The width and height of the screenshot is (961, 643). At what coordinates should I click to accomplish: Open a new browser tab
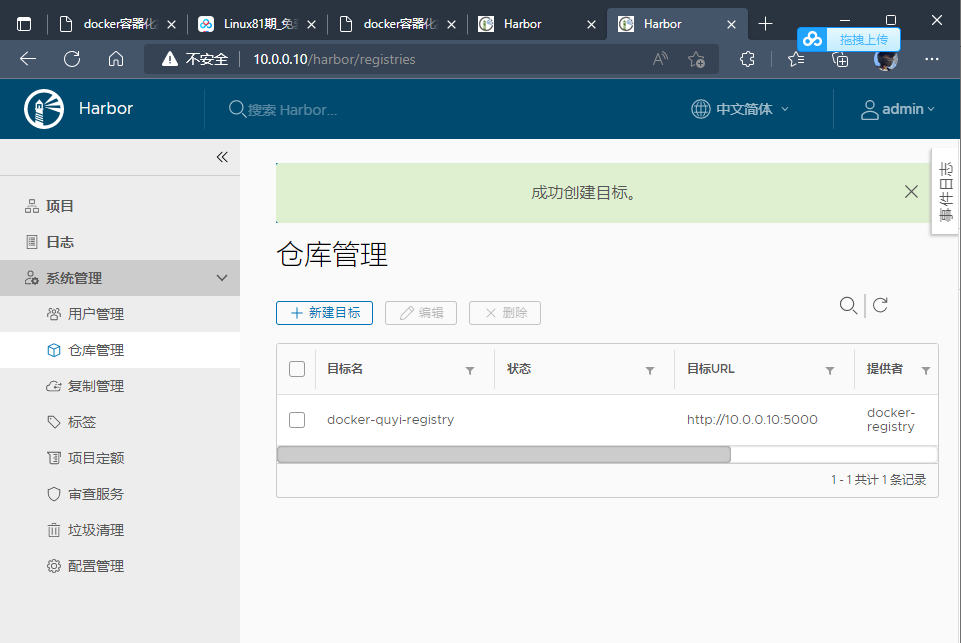click(765, 24)
